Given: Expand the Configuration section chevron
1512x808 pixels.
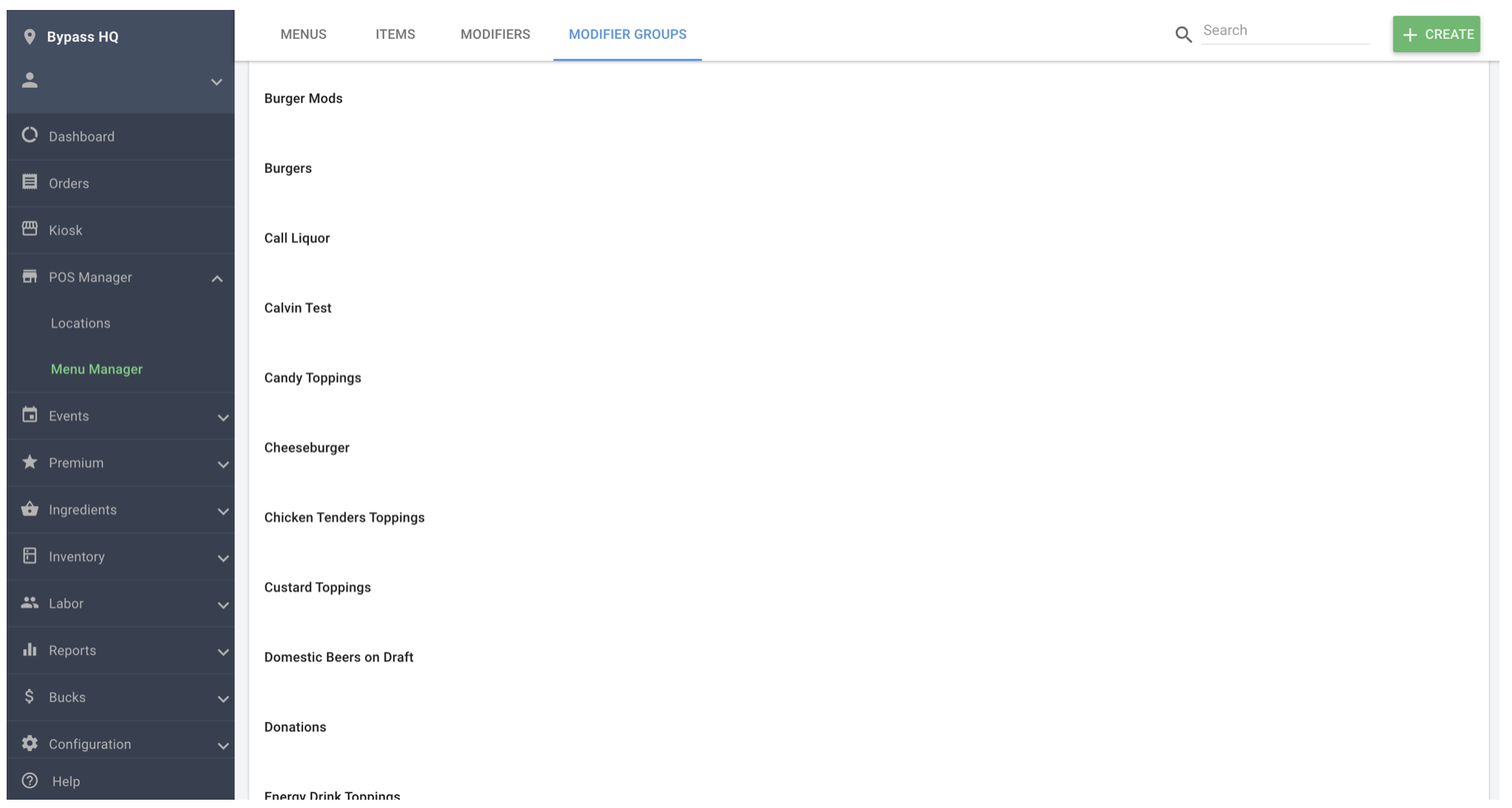Looking at the screenshot, I should [x=223, y=745].
